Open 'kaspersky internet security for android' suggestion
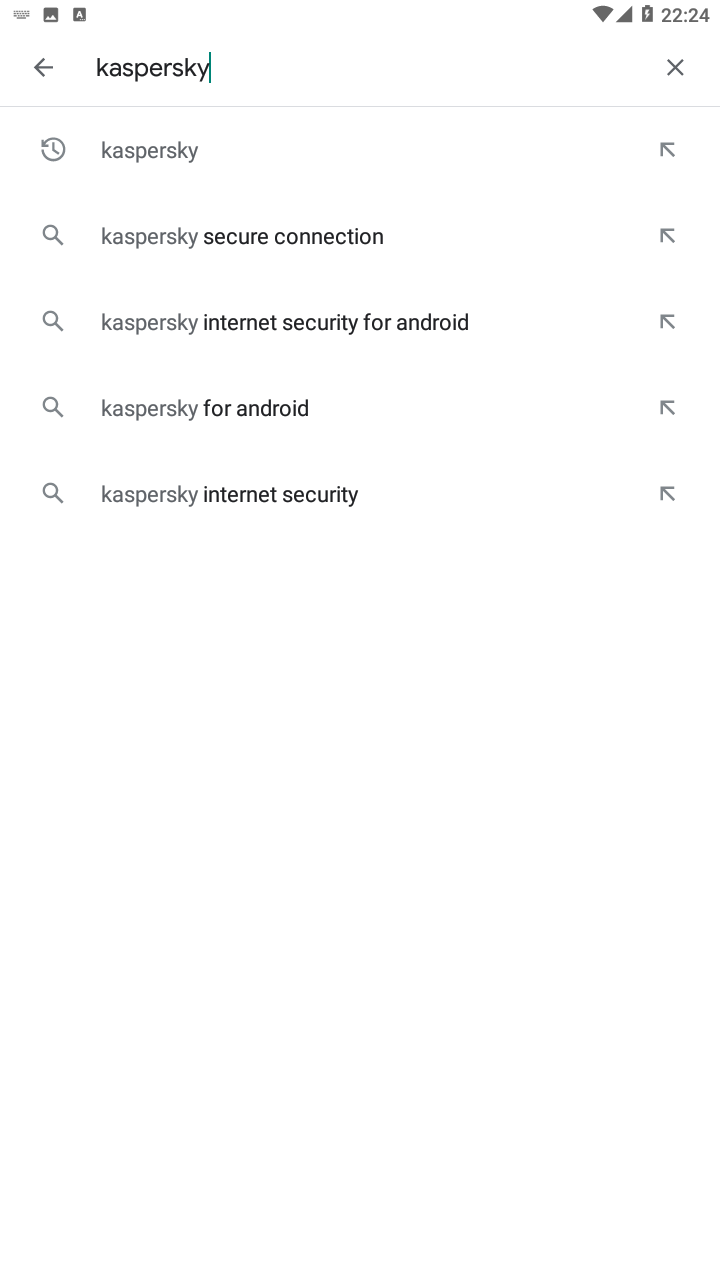The width and height of the screenshot is (720, 1280). [x=285, y=322]
